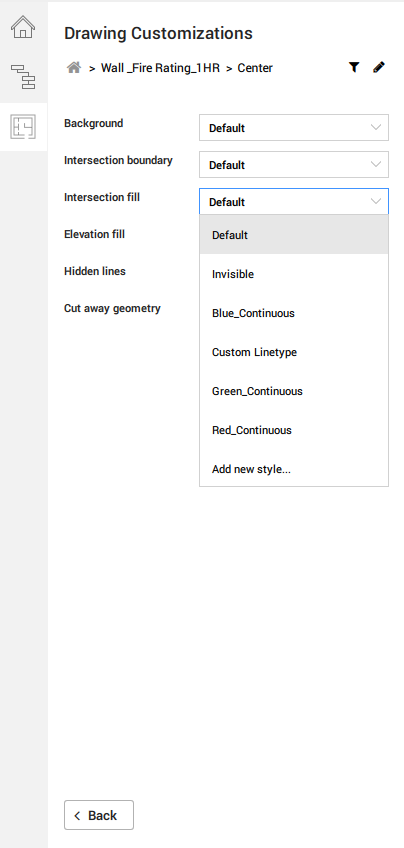Screen dimensions: 404x848
Task: Select Custom Linetype option
Action: click(294, 352)
